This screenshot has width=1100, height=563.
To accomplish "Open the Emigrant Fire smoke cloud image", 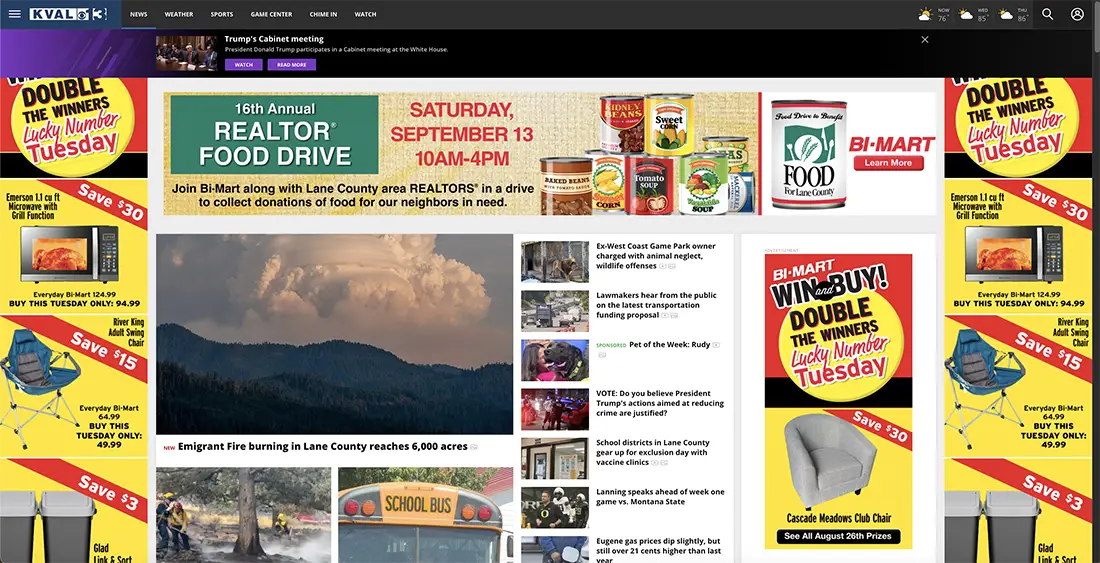I will pos(335,334).
